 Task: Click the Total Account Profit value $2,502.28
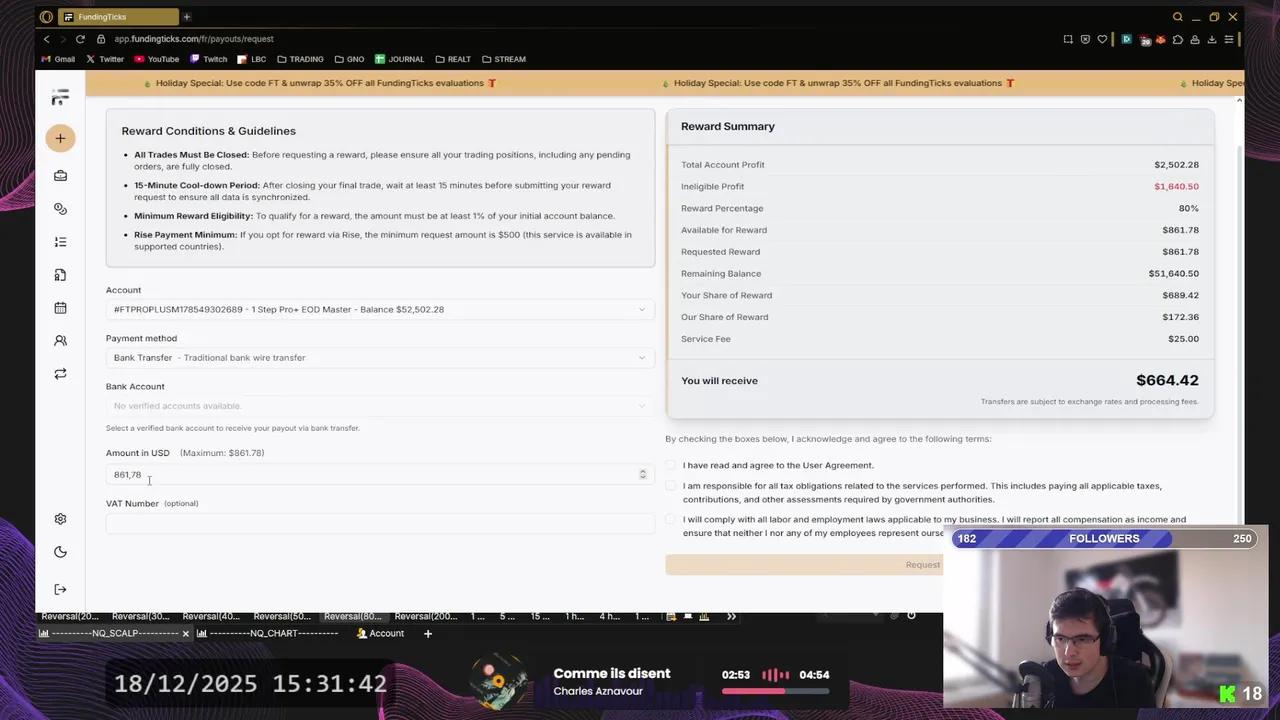1176,164
